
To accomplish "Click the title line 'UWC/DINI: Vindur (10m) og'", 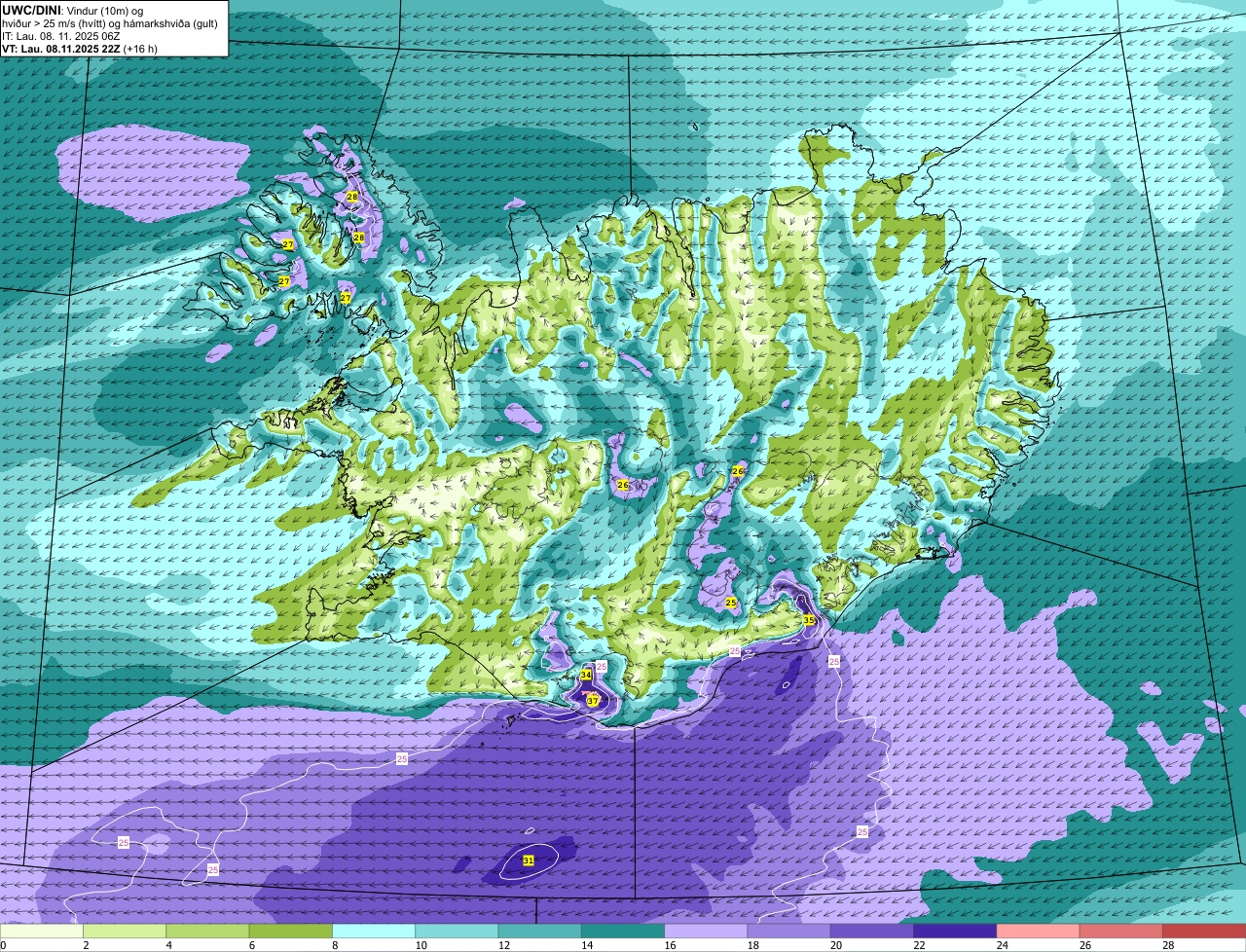I will pos(73,10).
